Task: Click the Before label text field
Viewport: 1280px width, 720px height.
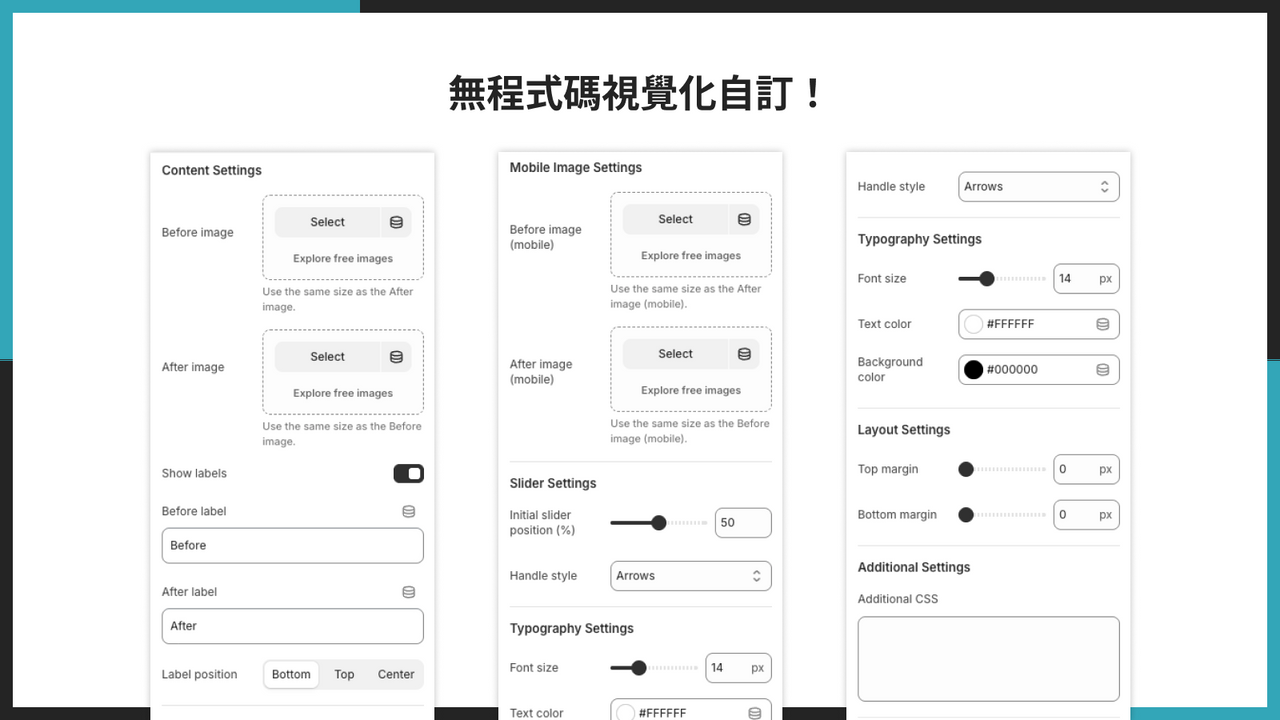Action: 292,546
